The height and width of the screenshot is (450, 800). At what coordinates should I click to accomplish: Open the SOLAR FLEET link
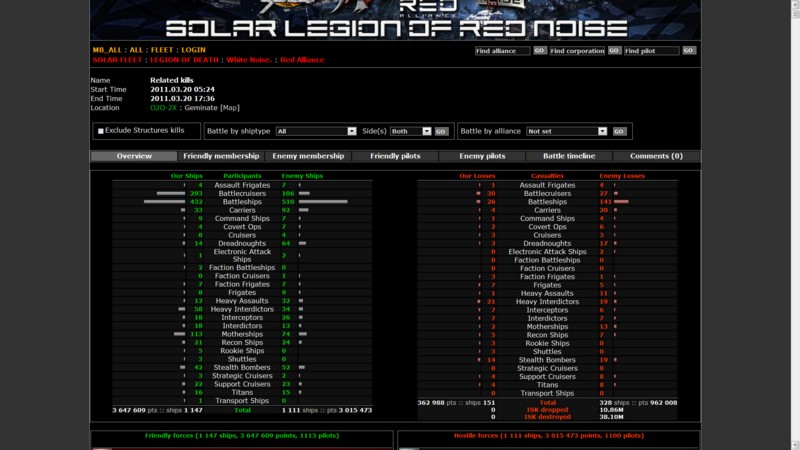tap(117, 60)
